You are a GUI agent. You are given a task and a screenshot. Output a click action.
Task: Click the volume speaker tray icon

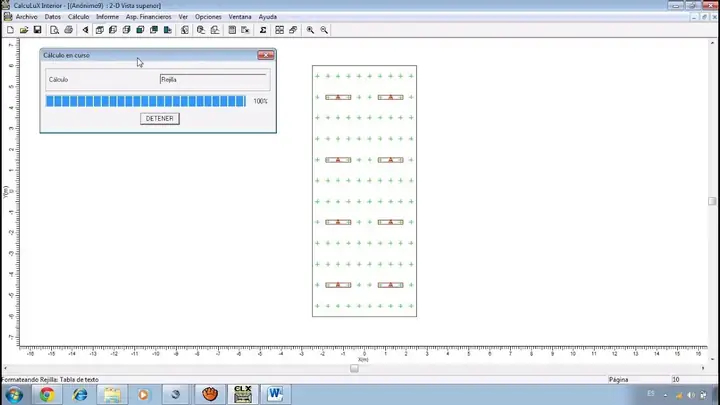tap(691, 395)
